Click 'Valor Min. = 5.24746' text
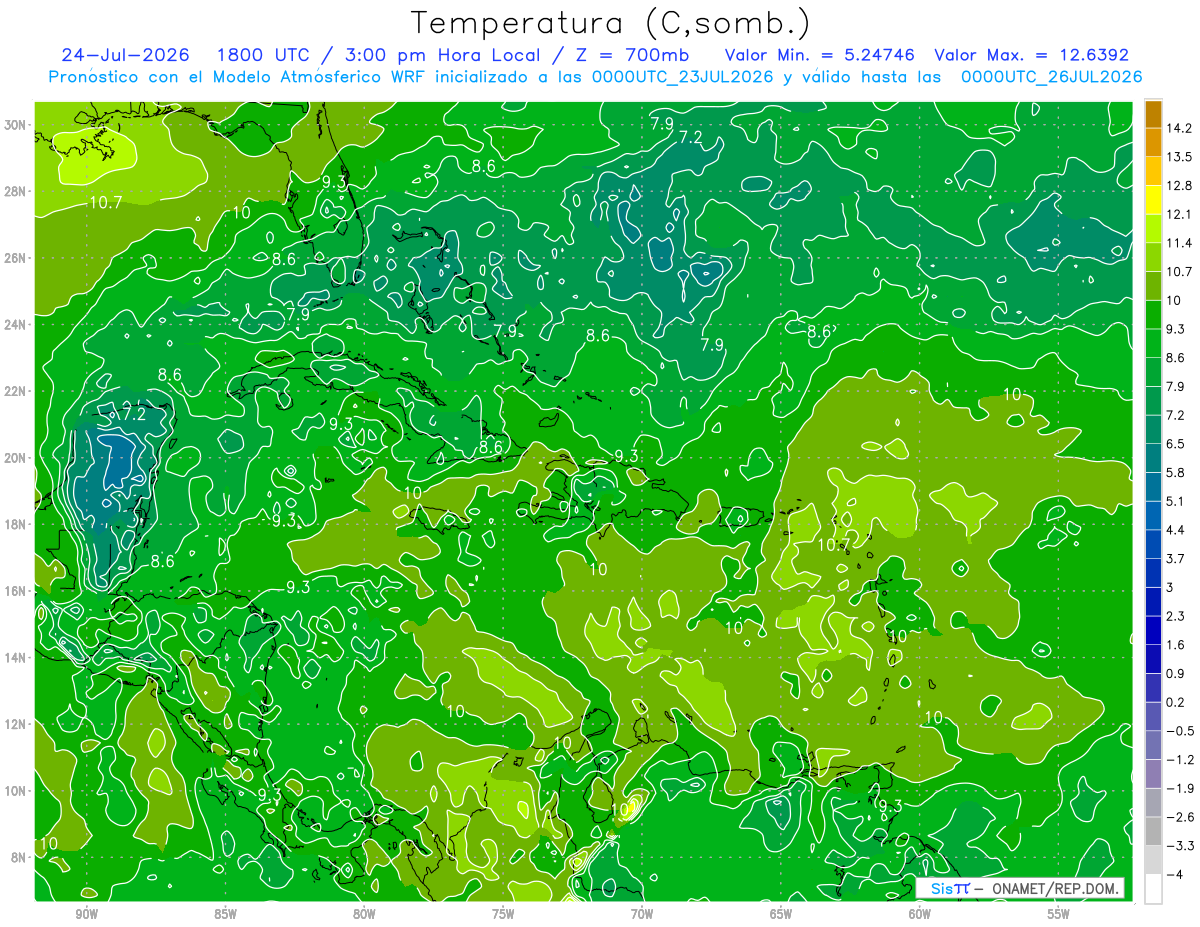The height and width of the screenshot is (927, 1200). tap(818, 55)
